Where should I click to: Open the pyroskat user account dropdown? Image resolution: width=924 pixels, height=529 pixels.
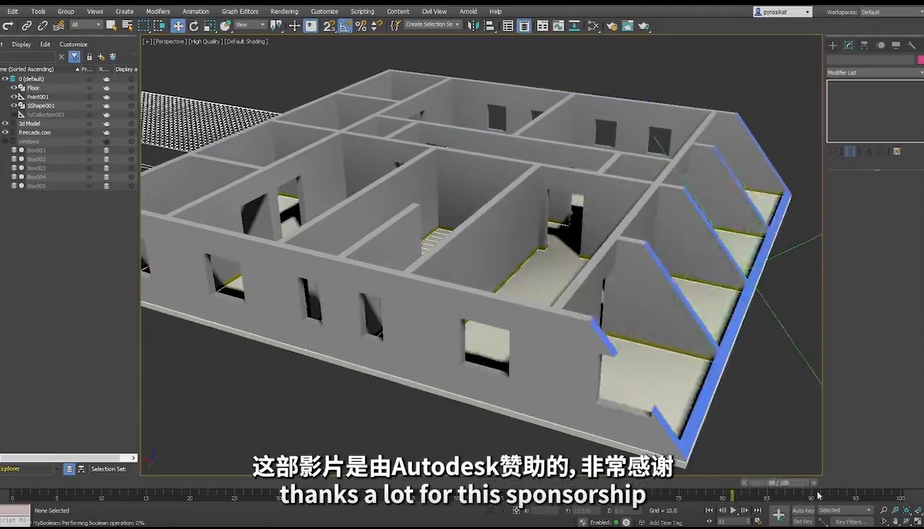(x=783, y=12)
